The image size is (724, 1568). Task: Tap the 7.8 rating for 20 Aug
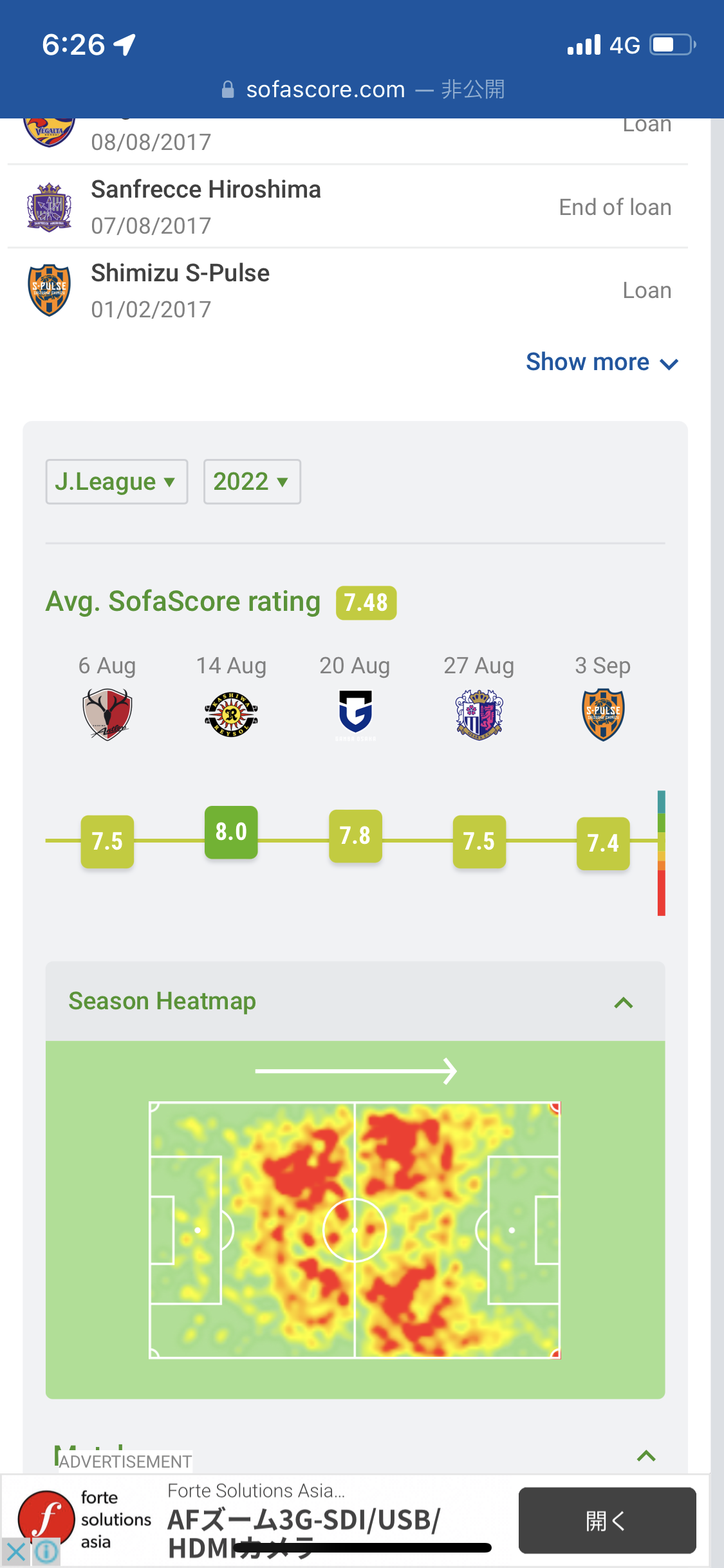355,835
